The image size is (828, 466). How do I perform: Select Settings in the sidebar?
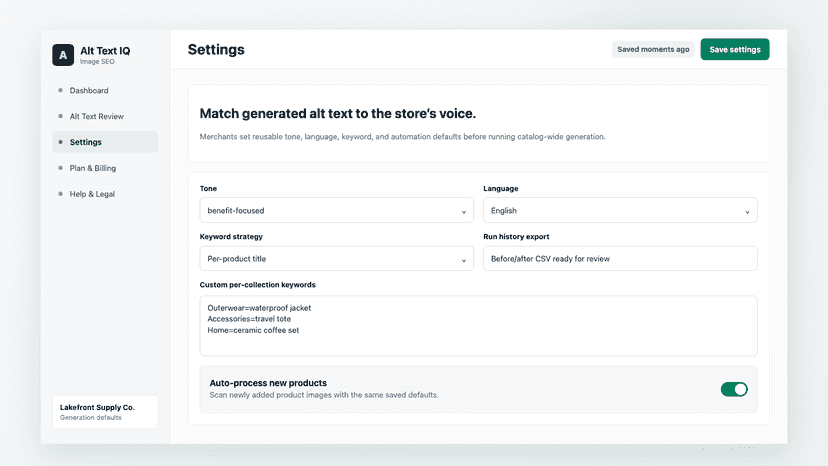click(105, 142)
